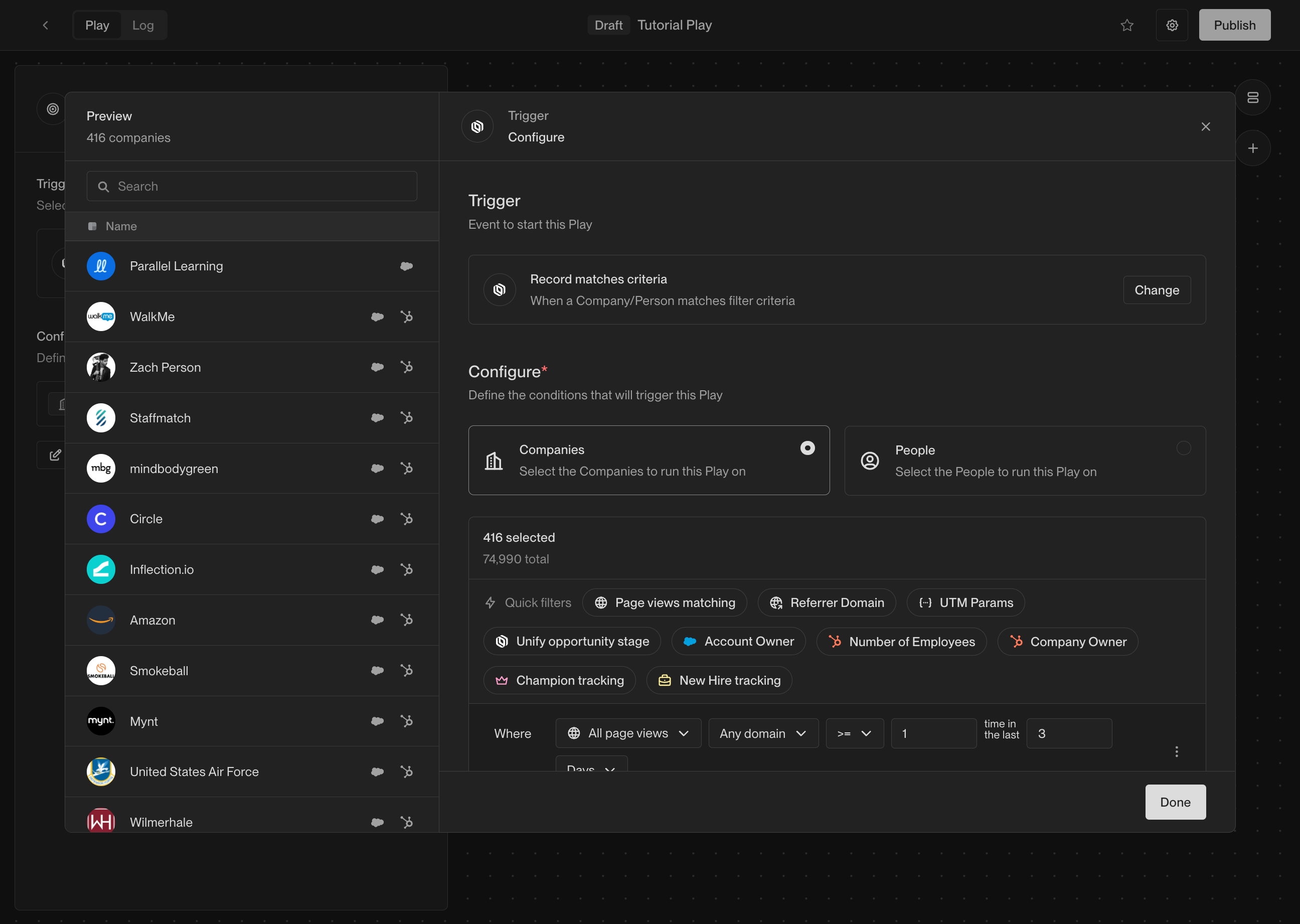This screenshot has height=924, width=1300.
Task: Click the back arrow chevron
Action: click(x=46, y=25)
